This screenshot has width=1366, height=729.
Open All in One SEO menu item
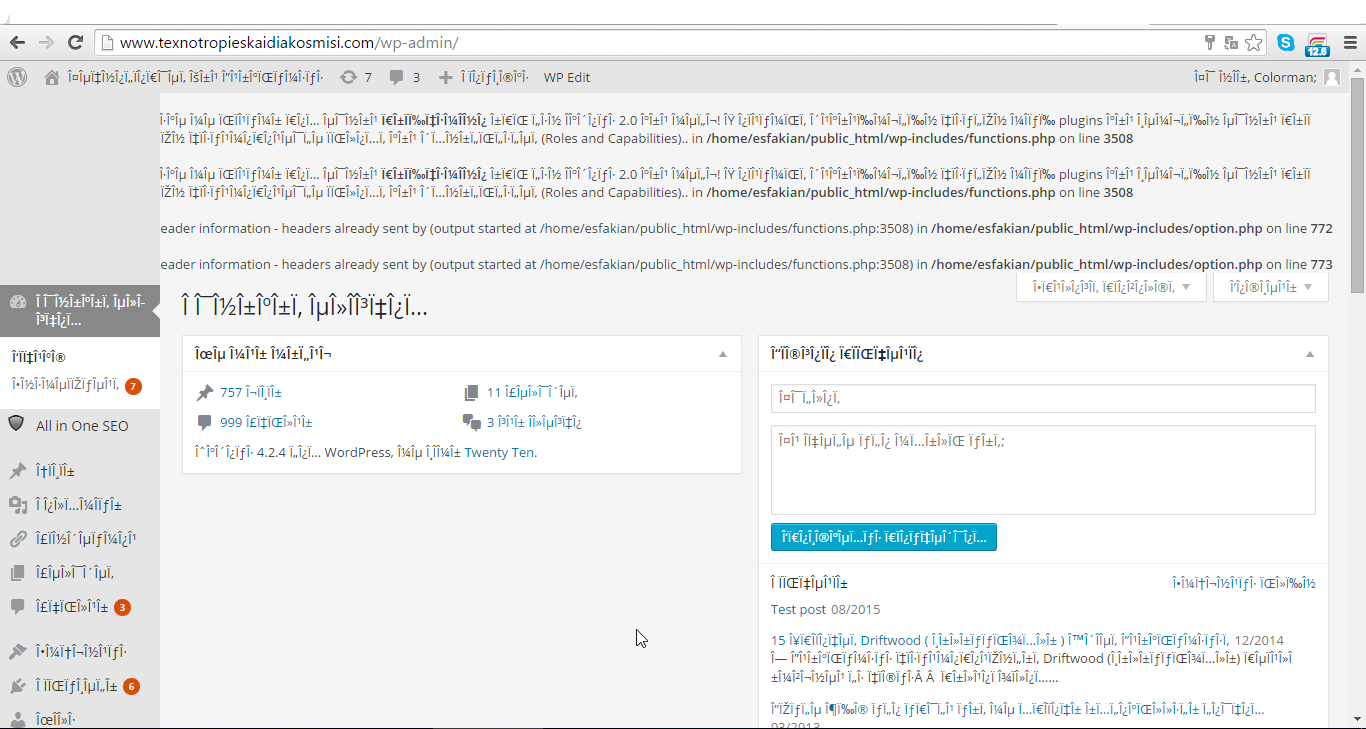point(82,425)
